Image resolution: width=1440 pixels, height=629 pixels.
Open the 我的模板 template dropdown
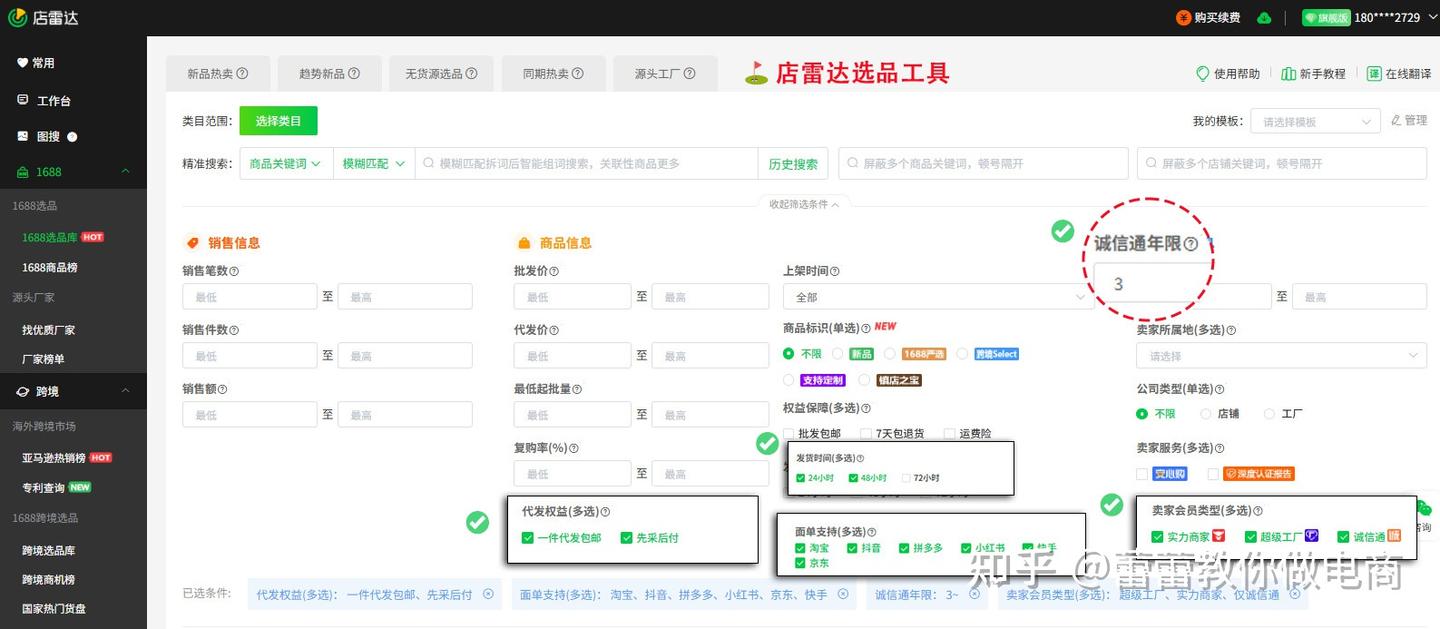[x=1315, y=121]
